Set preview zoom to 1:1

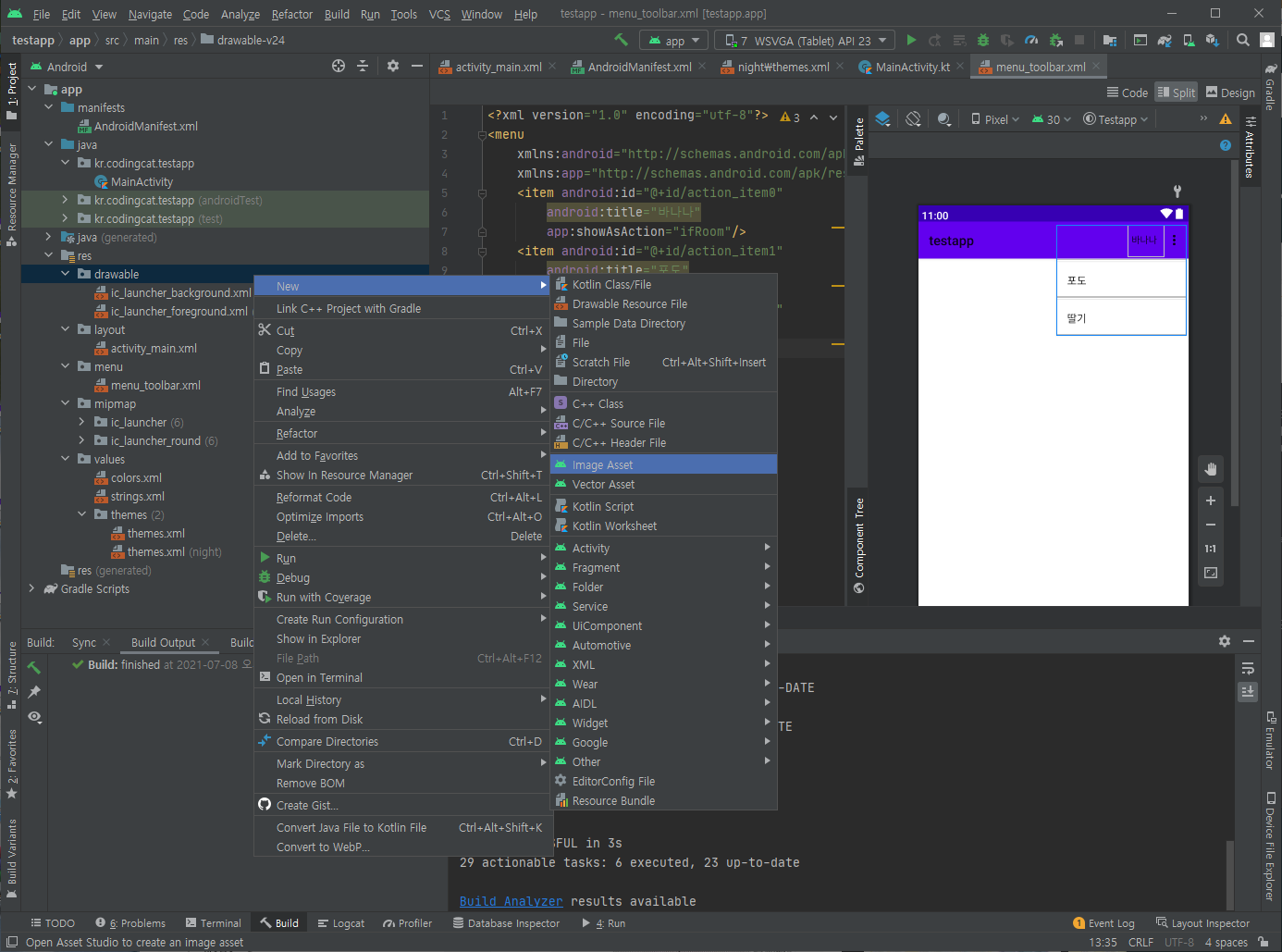click(1210, 549)
